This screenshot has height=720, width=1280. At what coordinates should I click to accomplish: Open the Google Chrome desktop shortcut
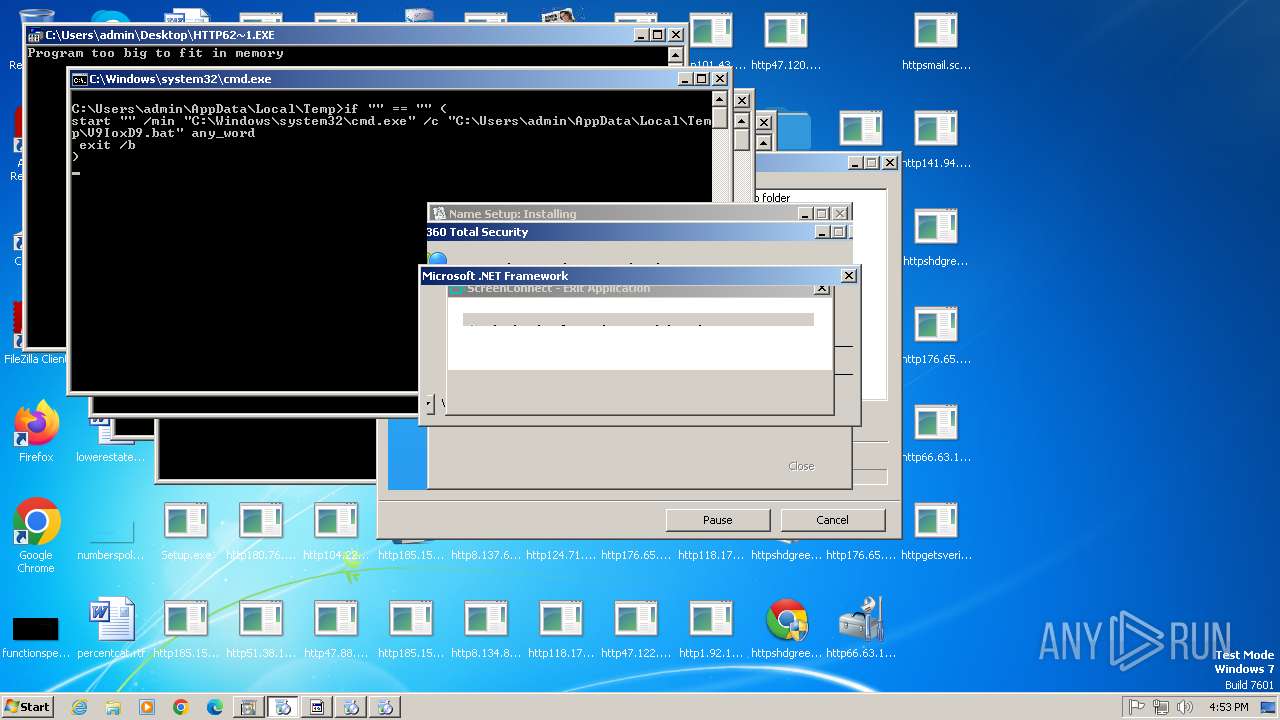[x=36, y=535]
